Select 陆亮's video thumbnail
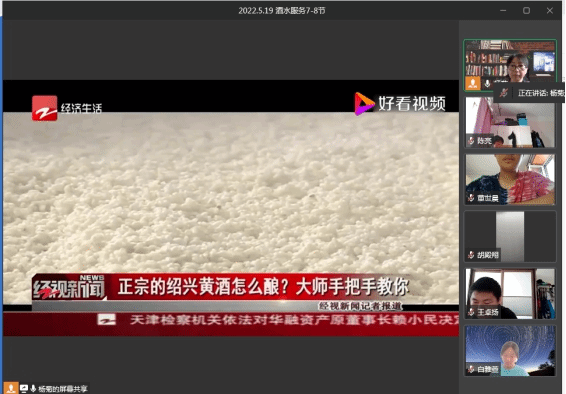566x394 pixels. tap(510, 122)
